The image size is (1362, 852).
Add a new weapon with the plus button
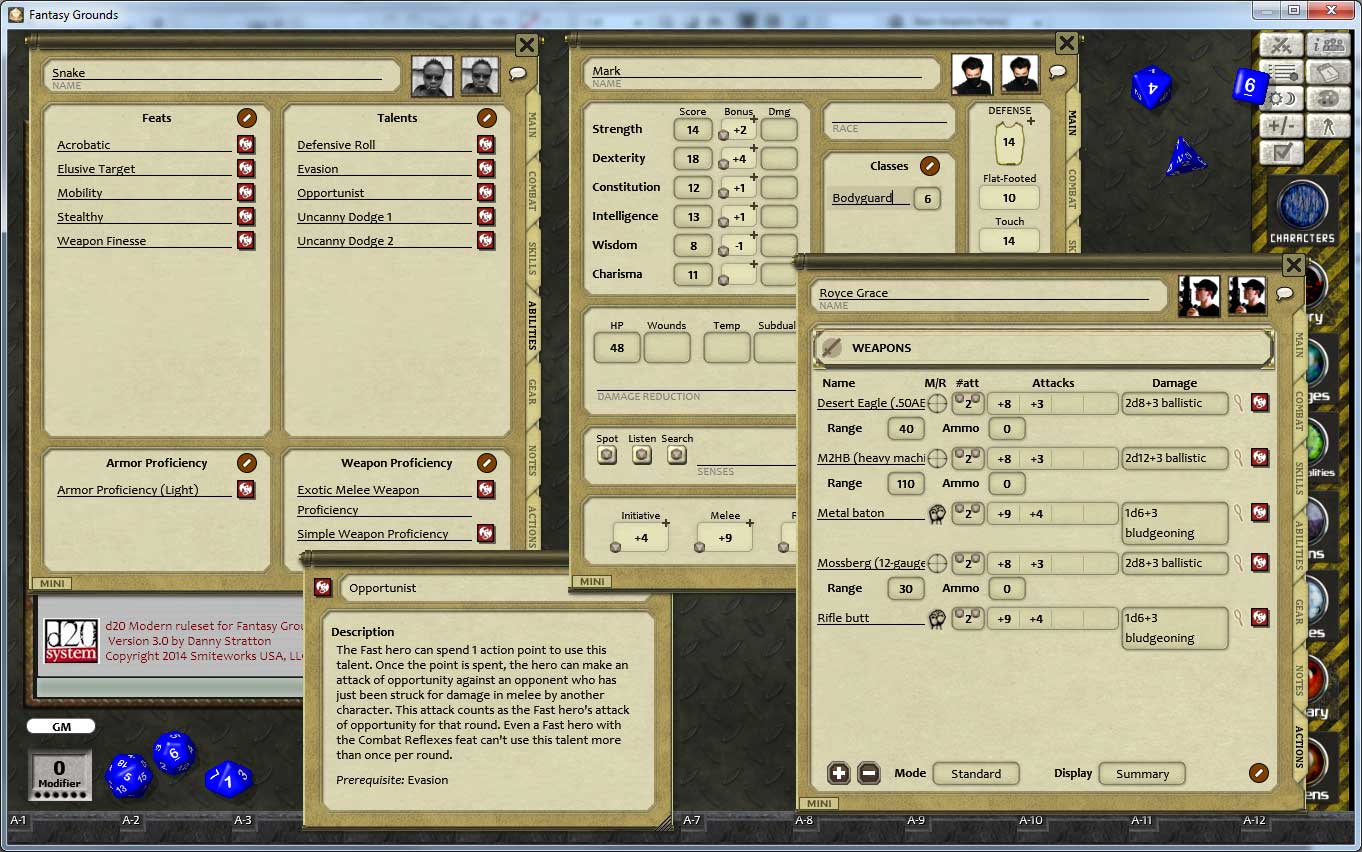tap(839, 773)
